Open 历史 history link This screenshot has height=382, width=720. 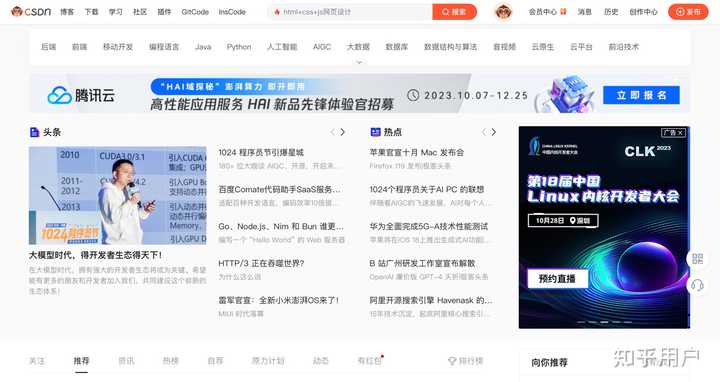coord(611,12)
